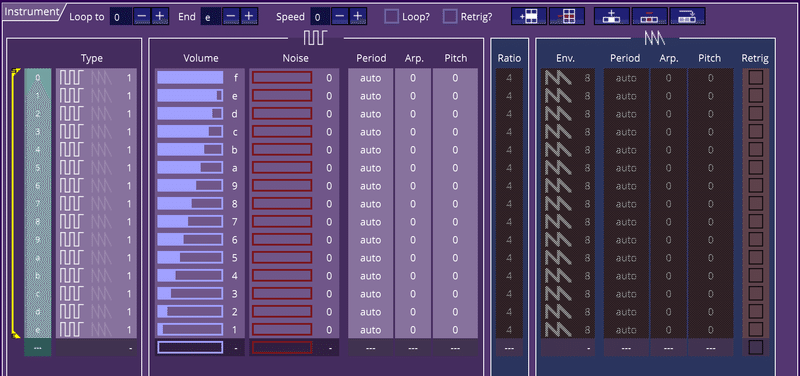Click the Volume bar with value 8
The image size is (800, 376).
click(190, 204)
